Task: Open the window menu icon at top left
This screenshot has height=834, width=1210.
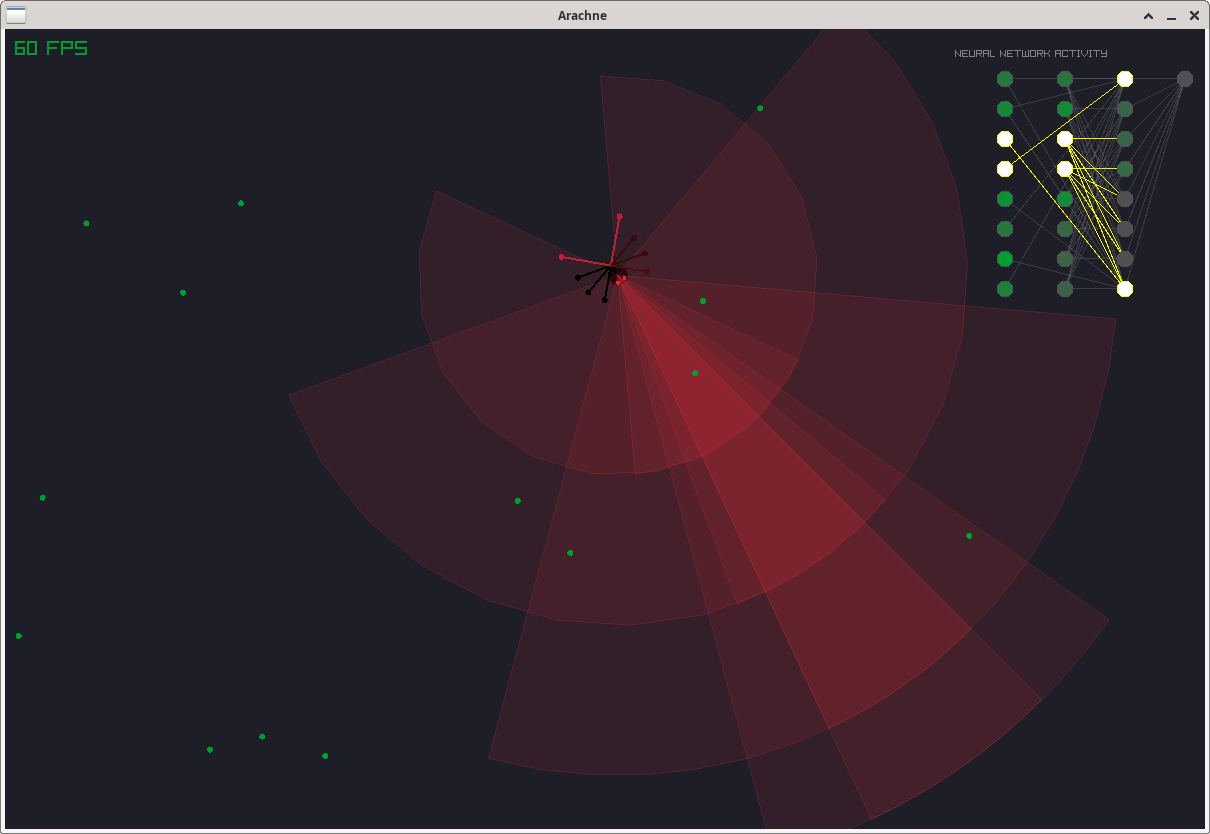Action: coord(16,15)
